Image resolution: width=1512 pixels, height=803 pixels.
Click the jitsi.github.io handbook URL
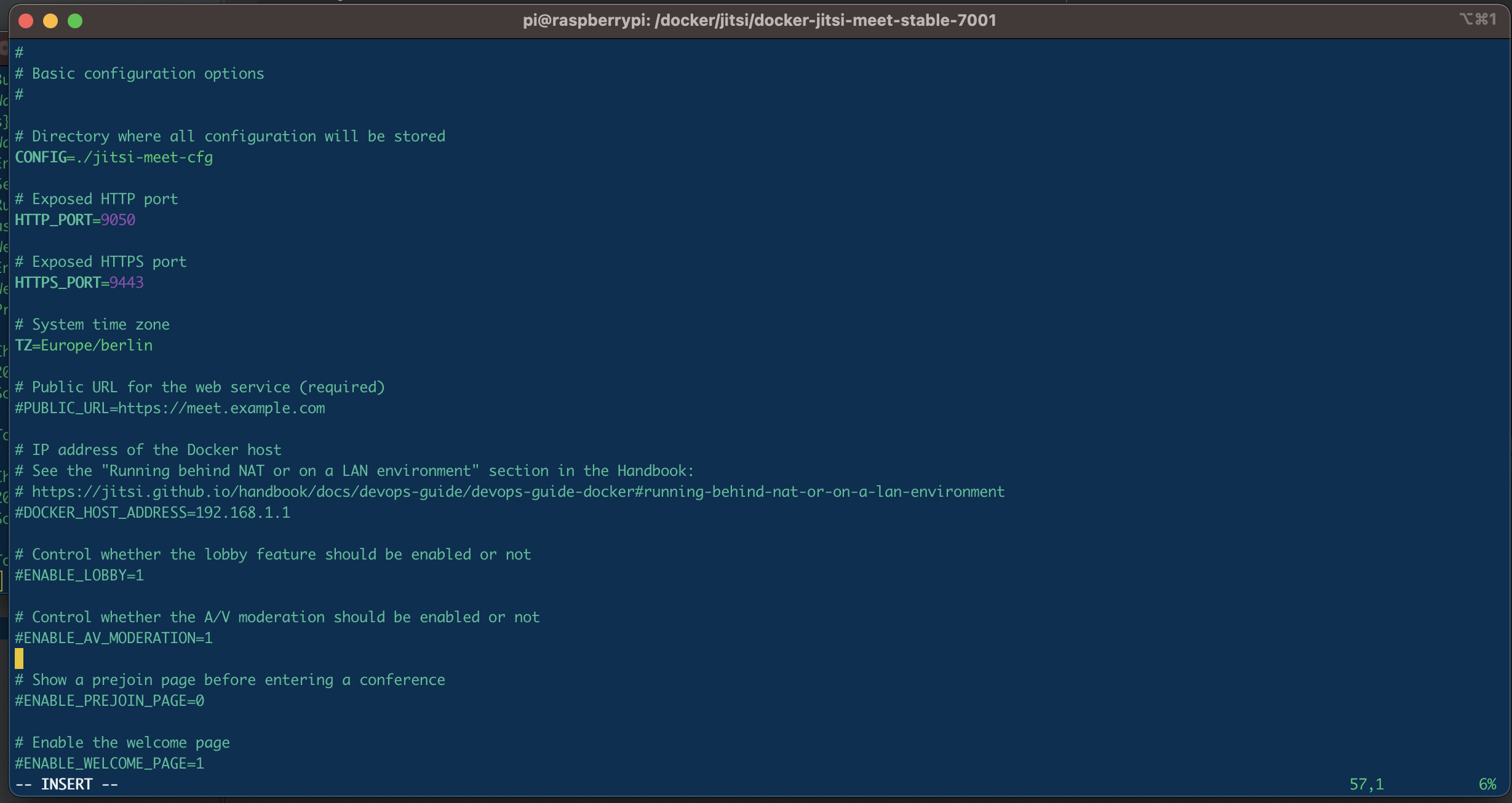[518, 492]
